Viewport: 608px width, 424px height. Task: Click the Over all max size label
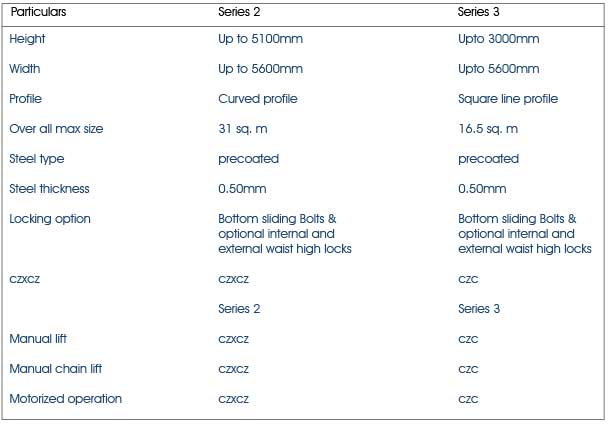click(56, 129)
